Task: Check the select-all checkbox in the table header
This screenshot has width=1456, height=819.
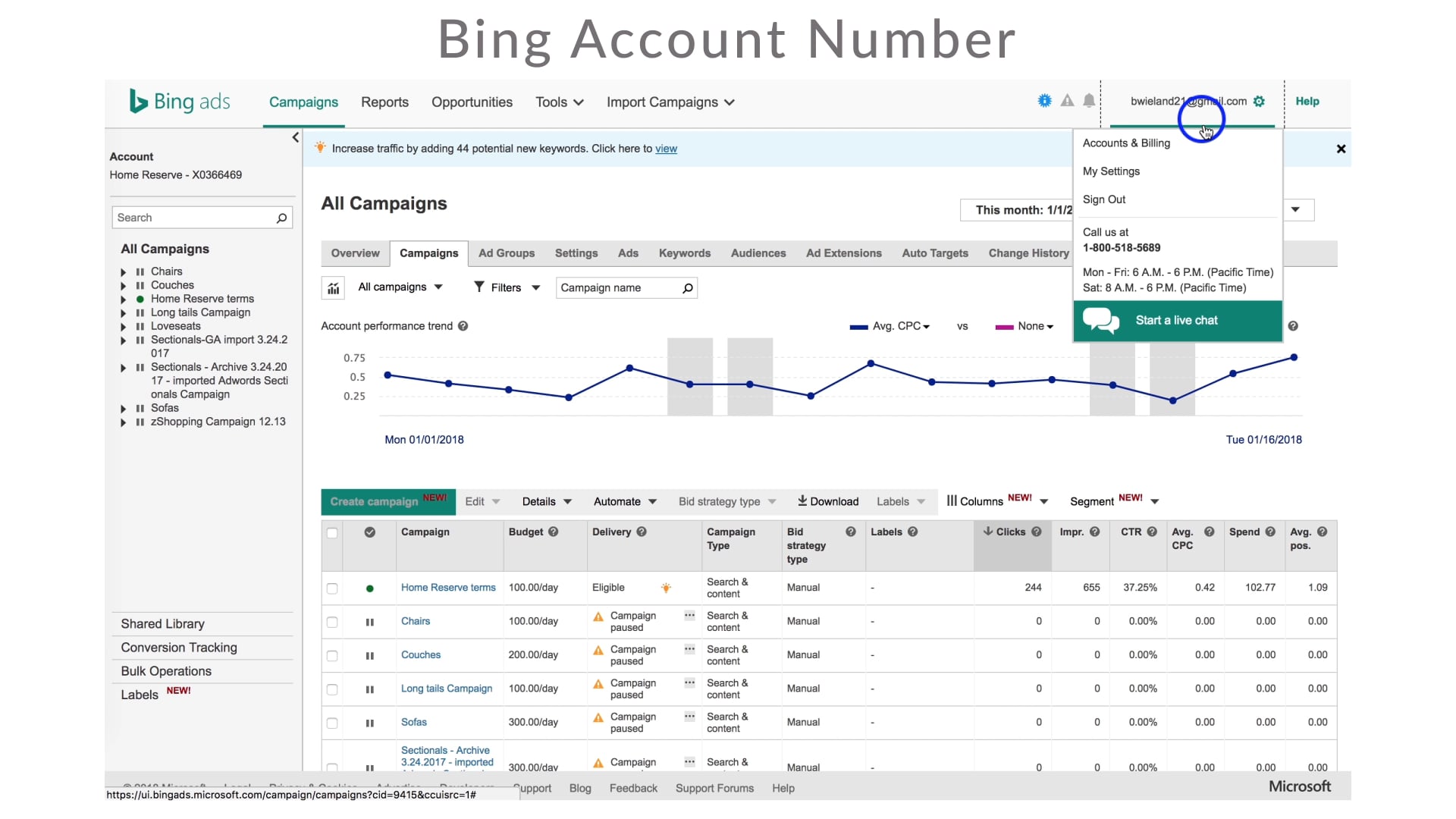Action: click(x=332, y=533)
